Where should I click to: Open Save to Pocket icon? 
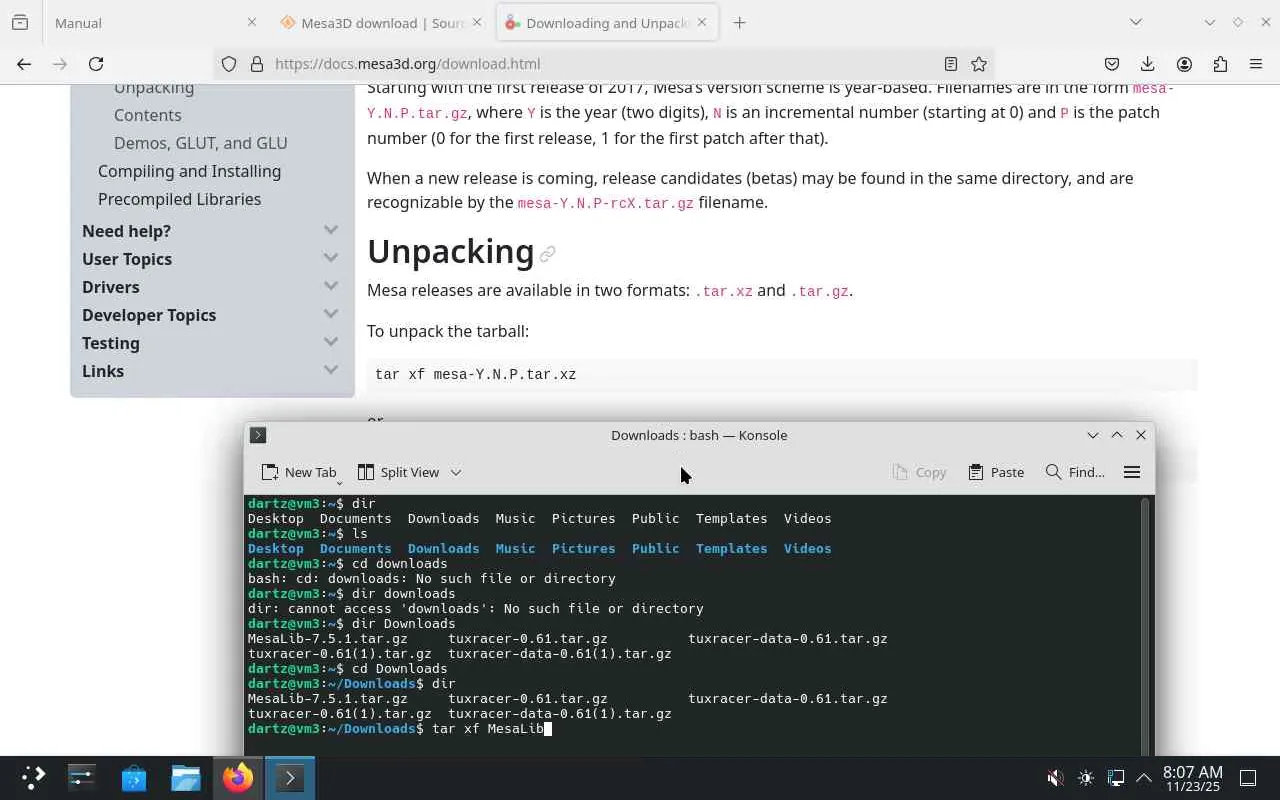[x=1112, y=64]
